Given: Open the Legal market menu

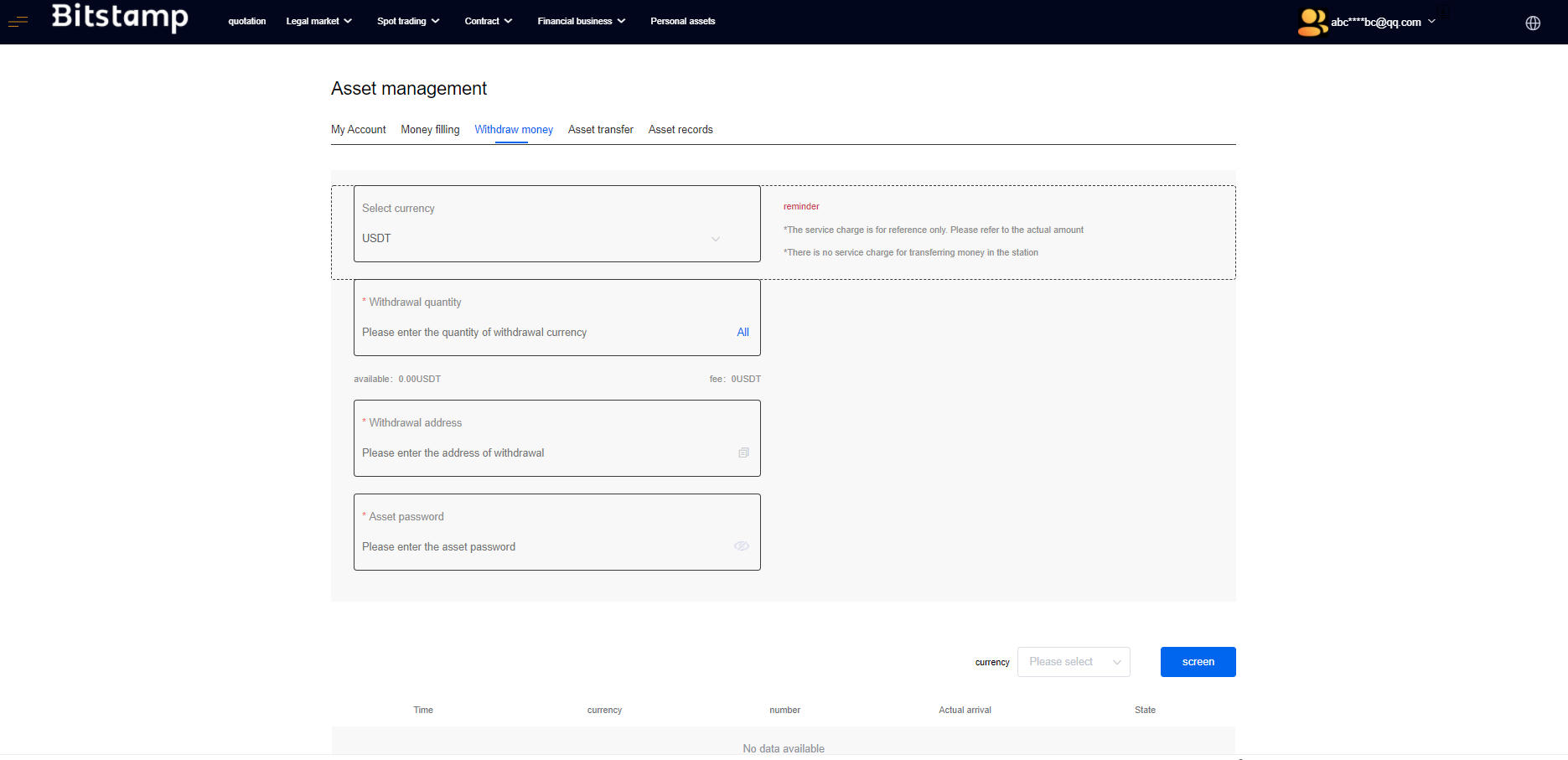Looking at the screenshot, I should point(318,21).
